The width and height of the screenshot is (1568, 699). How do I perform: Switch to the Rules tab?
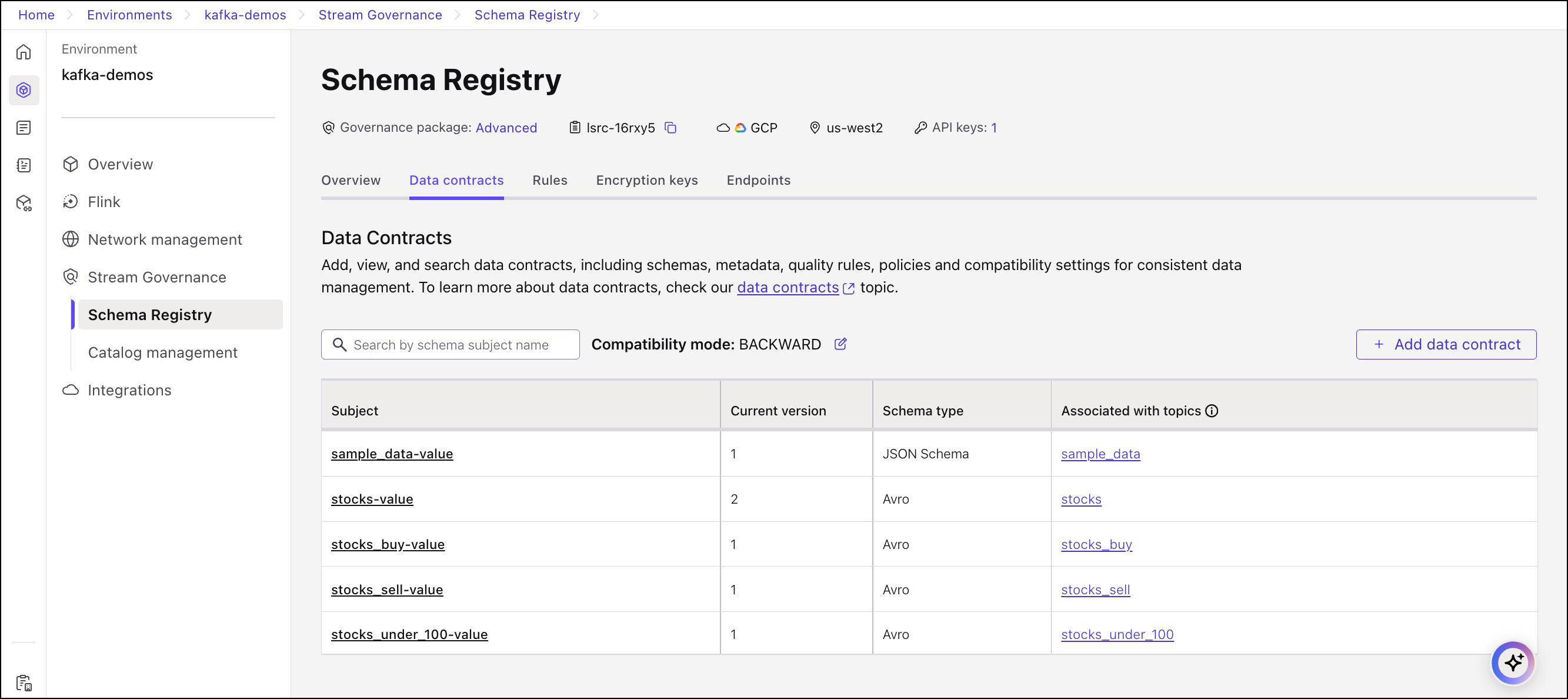pyautogui.click(x=549, y=180)
